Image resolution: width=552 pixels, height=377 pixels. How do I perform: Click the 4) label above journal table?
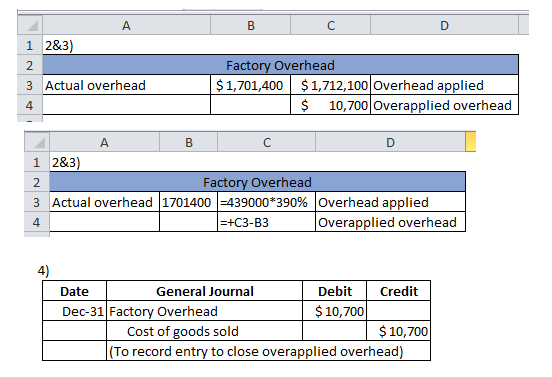pos(44,271)
